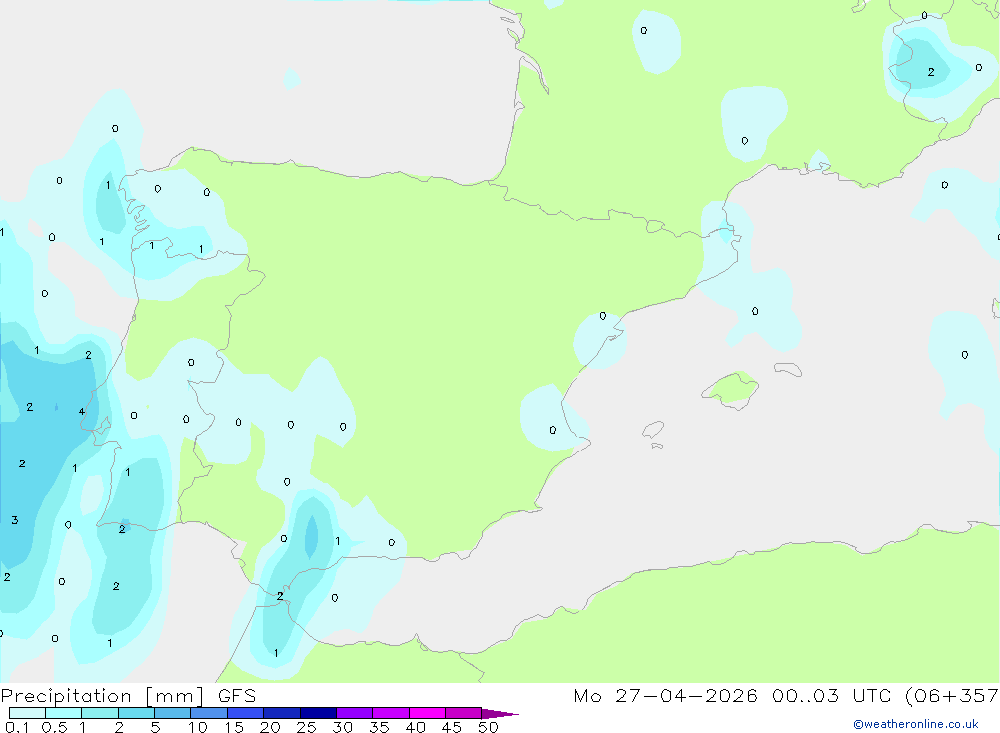
Task: Click the legend scale label '25'
Action: click(306, 727)
